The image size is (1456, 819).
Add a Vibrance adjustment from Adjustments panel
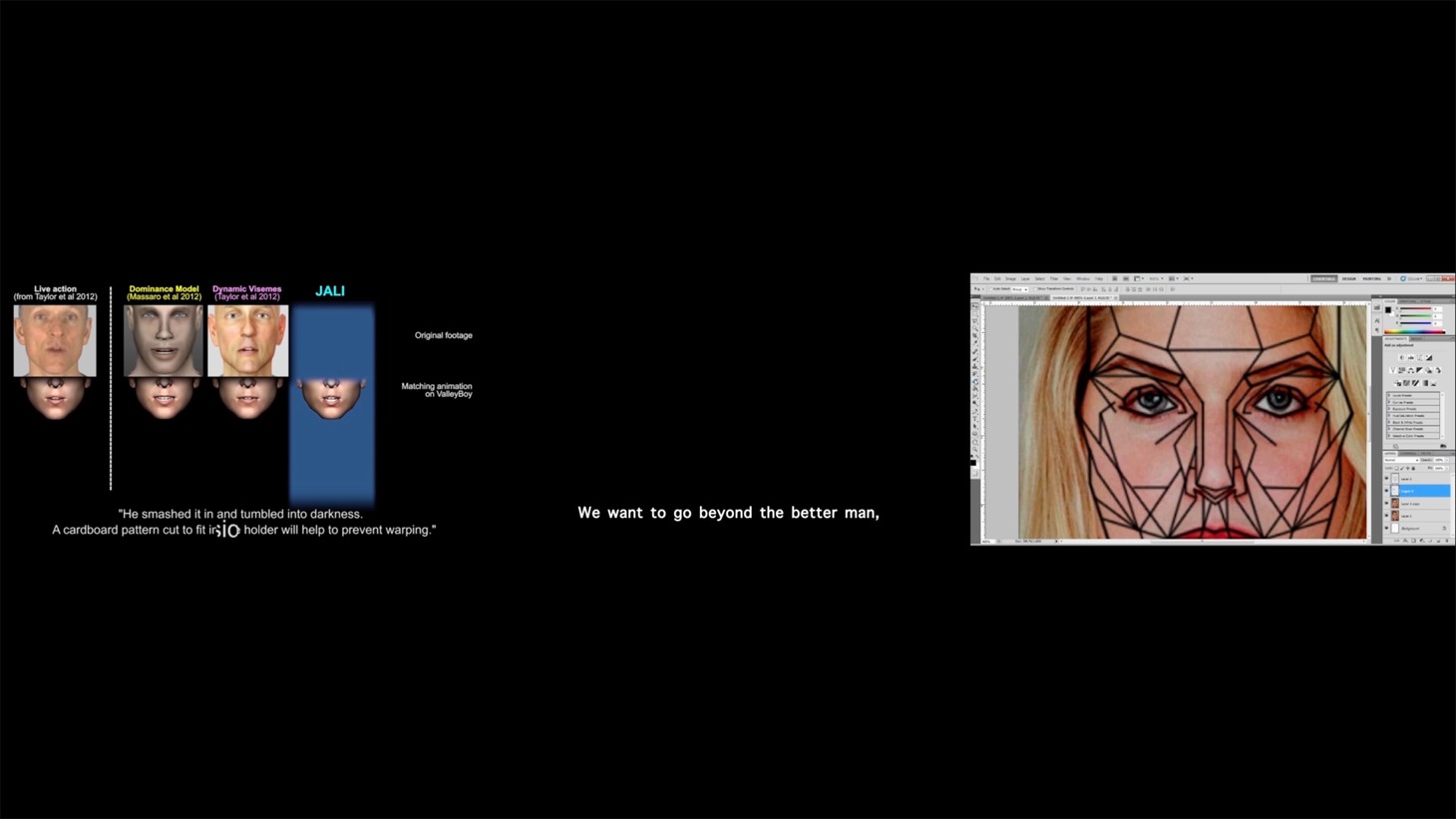1393,370
